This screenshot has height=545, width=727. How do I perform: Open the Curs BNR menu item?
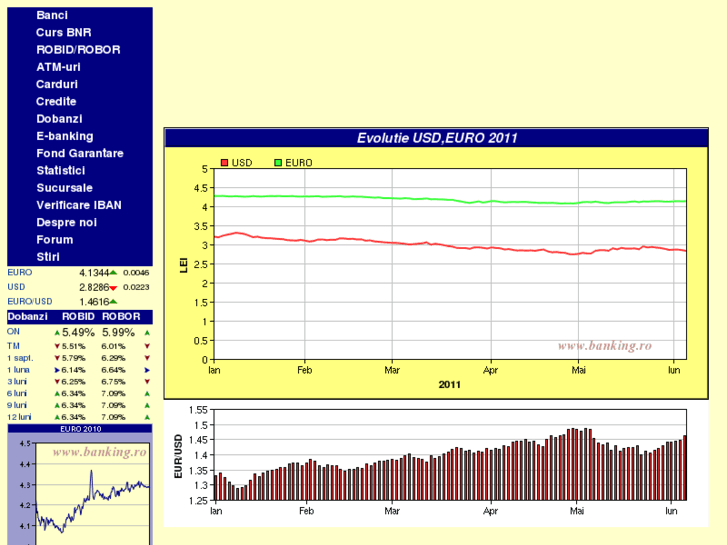point(63,33)
